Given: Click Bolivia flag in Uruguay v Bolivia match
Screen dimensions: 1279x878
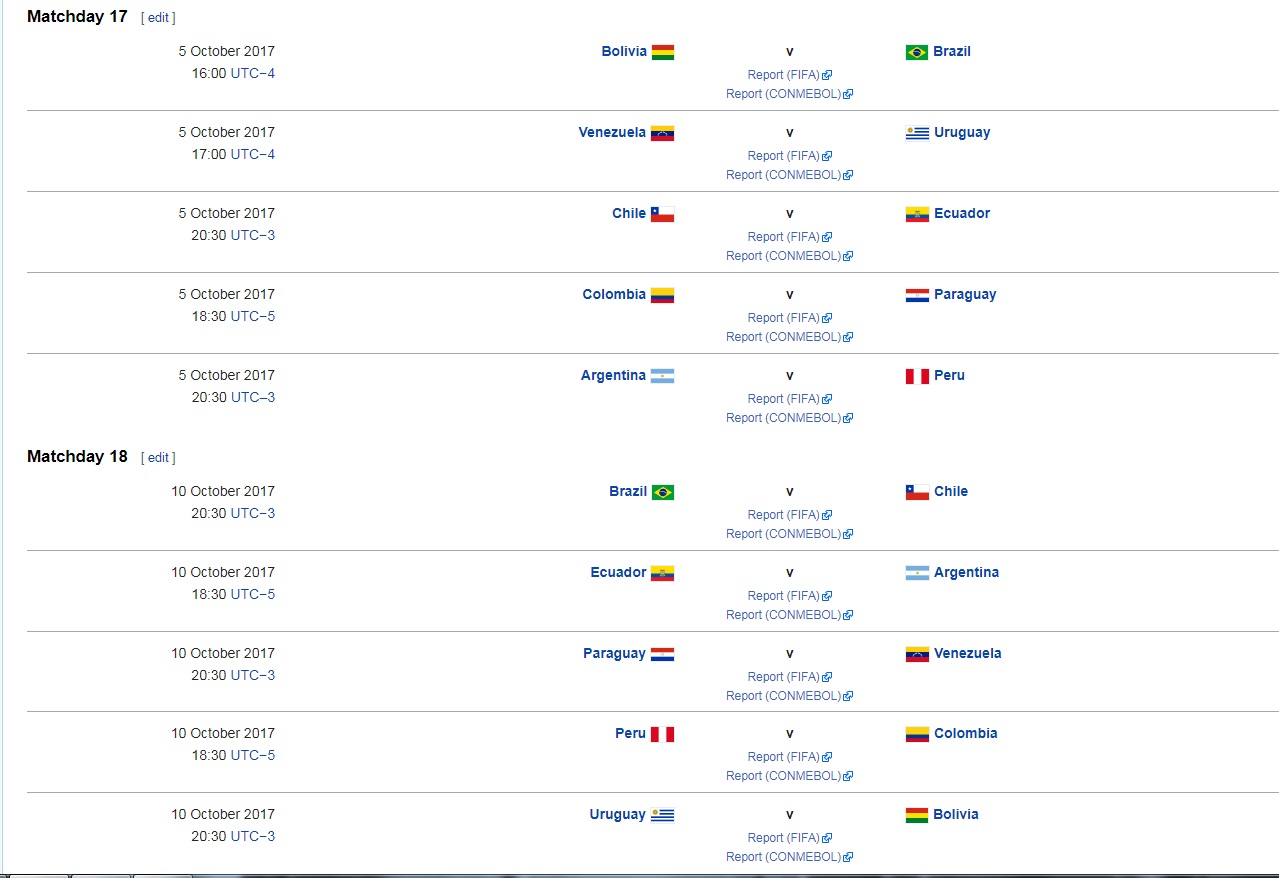Looking at the screenshot, I should click(916, 815).
